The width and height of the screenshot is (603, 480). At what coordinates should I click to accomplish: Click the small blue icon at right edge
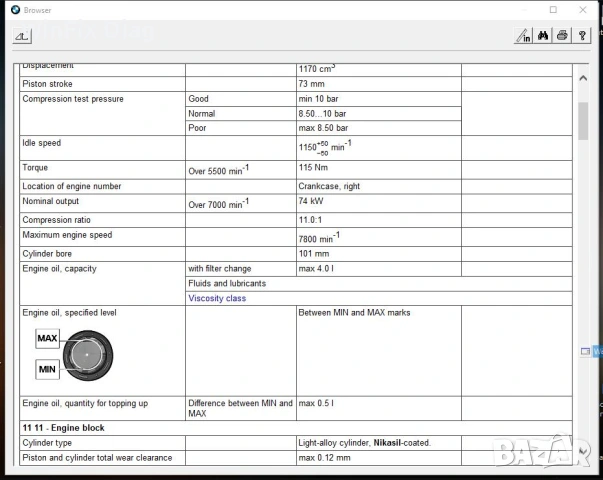pos(586,351)
